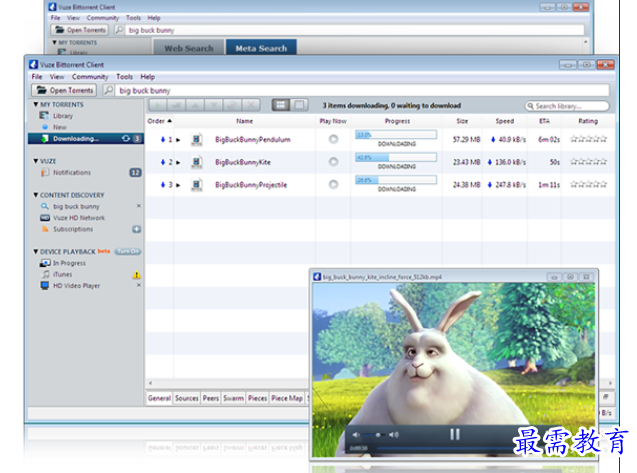Click the refresh icon beside Downloading

[126, 139]
